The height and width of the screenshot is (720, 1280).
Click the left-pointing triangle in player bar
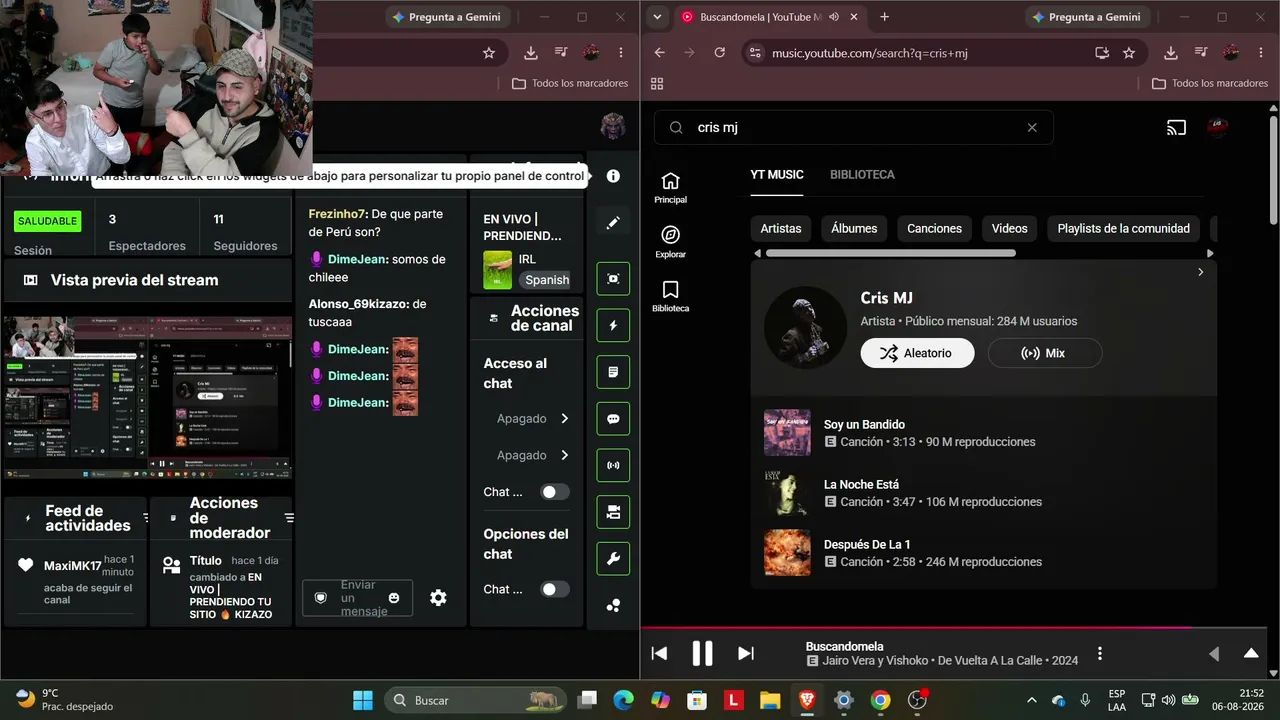1214,654
